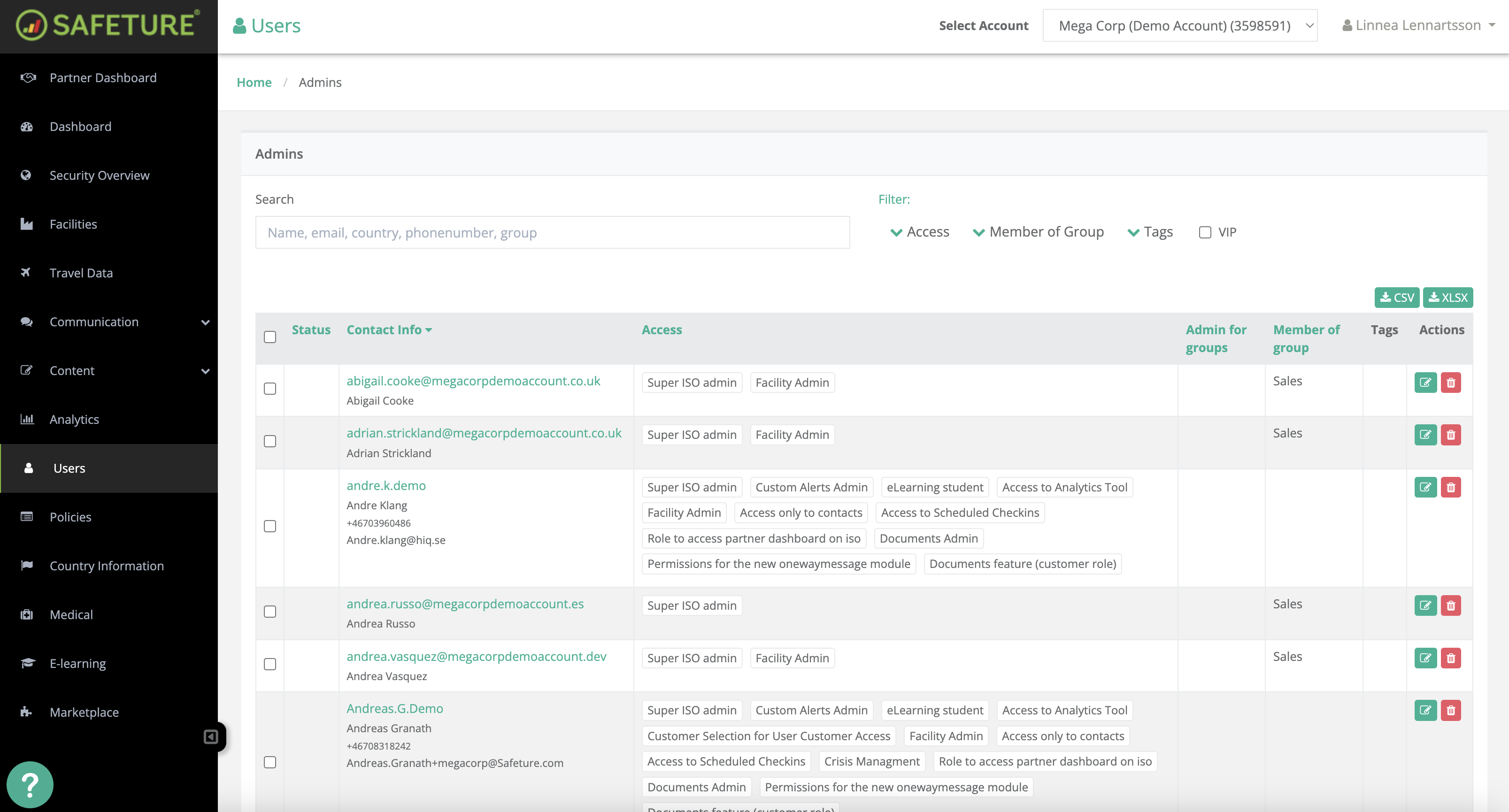Screen dimensions: 1509x812
Task: Open the Policies menu item
Action: pos(70,516)
